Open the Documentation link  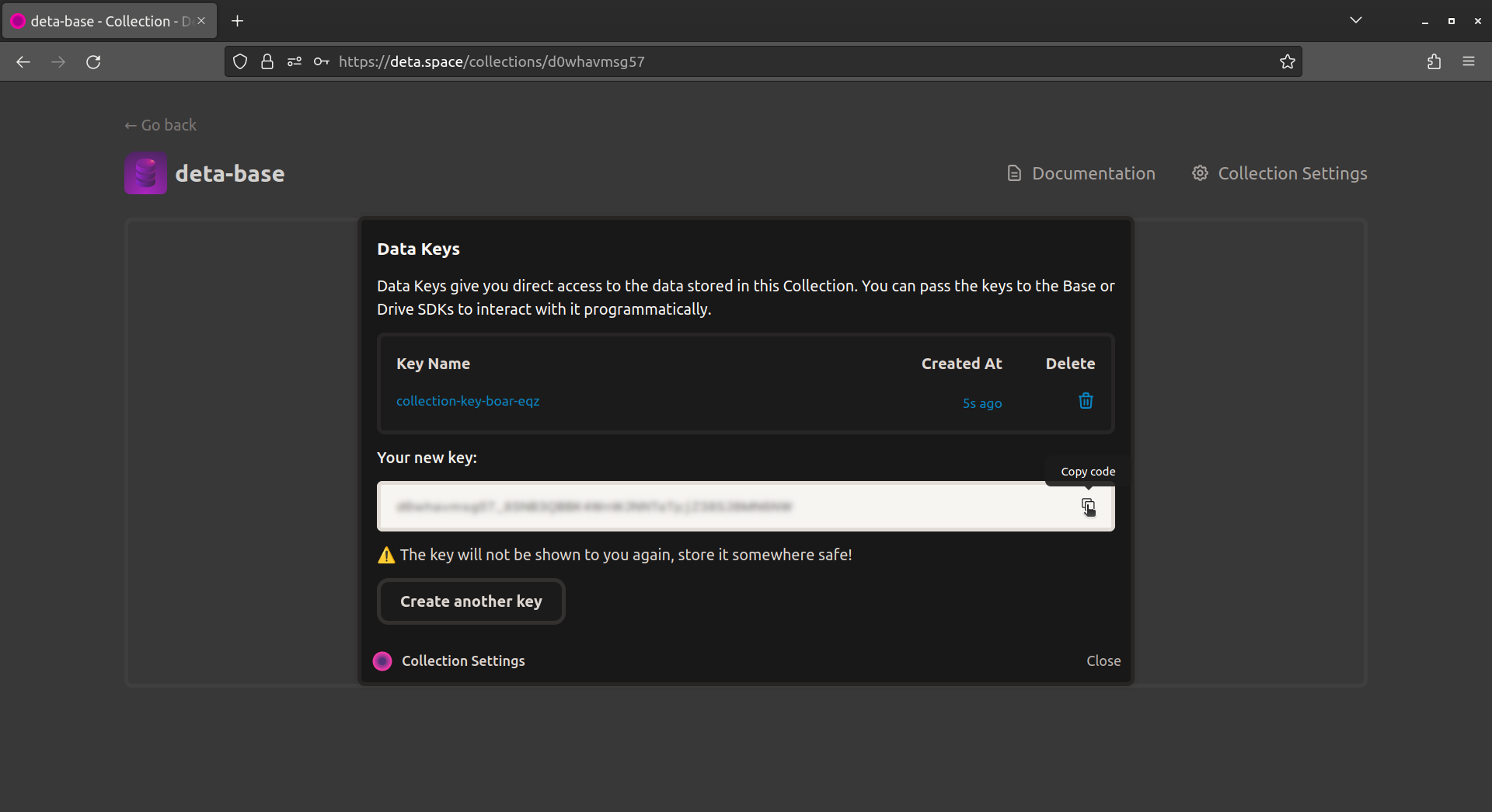(x=1081, y=173)
